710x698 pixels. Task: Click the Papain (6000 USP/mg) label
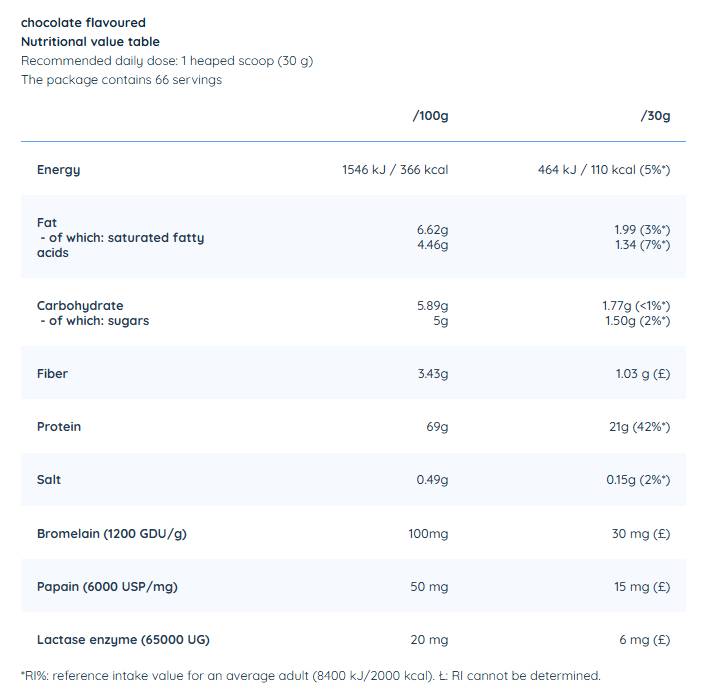coord(107,587)
